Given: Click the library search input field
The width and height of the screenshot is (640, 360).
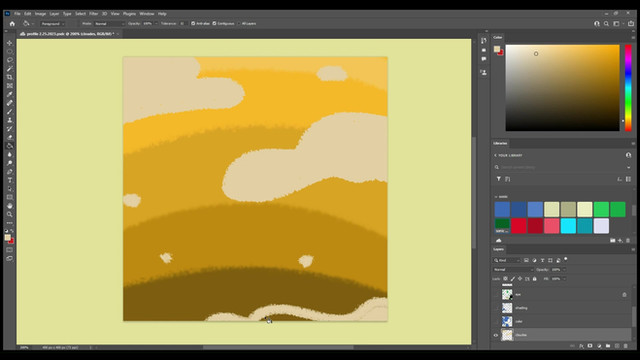Looking at the screenshot, I should (x=560, y=167).
